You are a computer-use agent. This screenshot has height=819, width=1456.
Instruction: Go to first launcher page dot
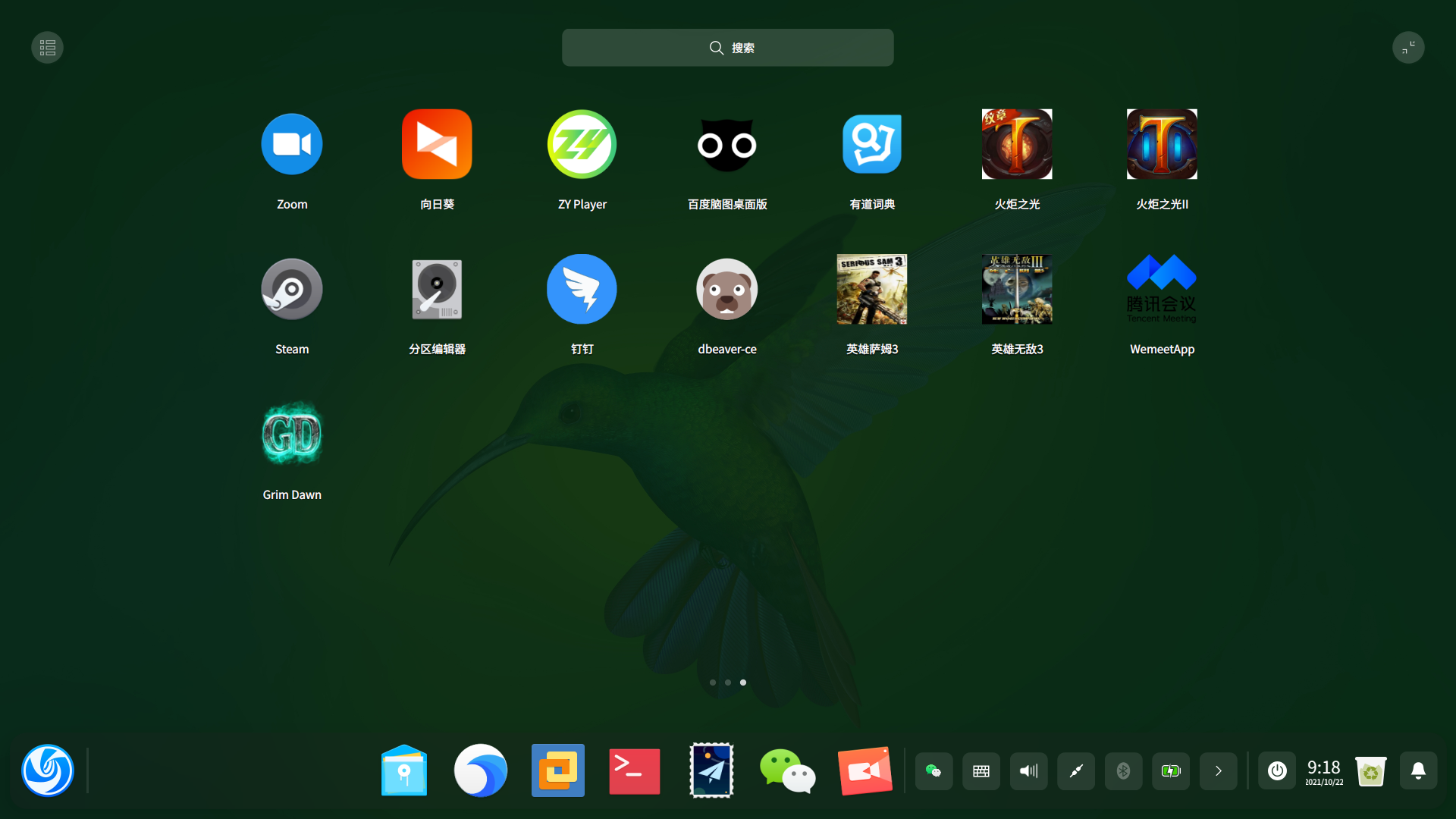pos(712,682)
